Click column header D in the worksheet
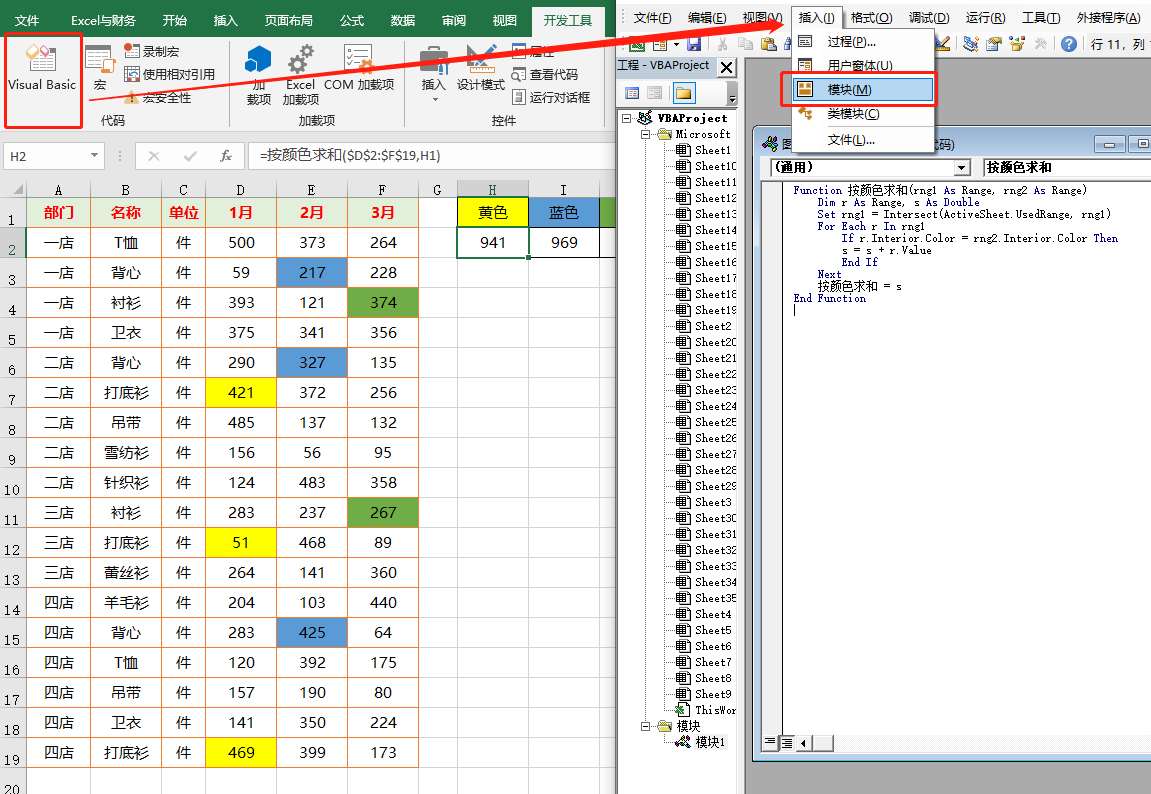 (x=241, y=189)
